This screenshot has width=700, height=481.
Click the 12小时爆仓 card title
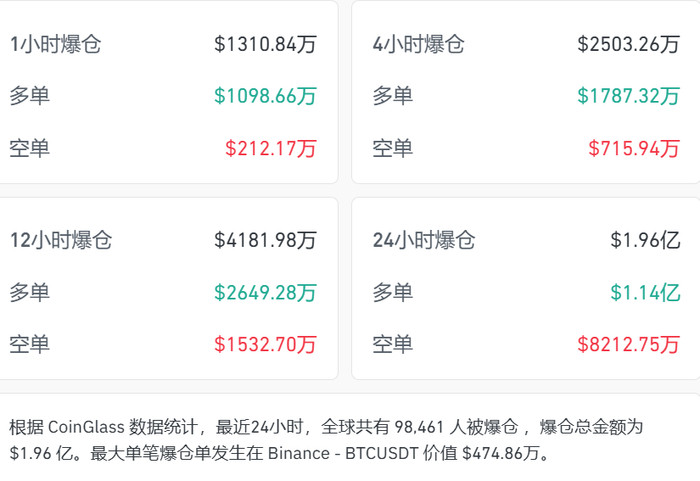click(x=60, y=240)
